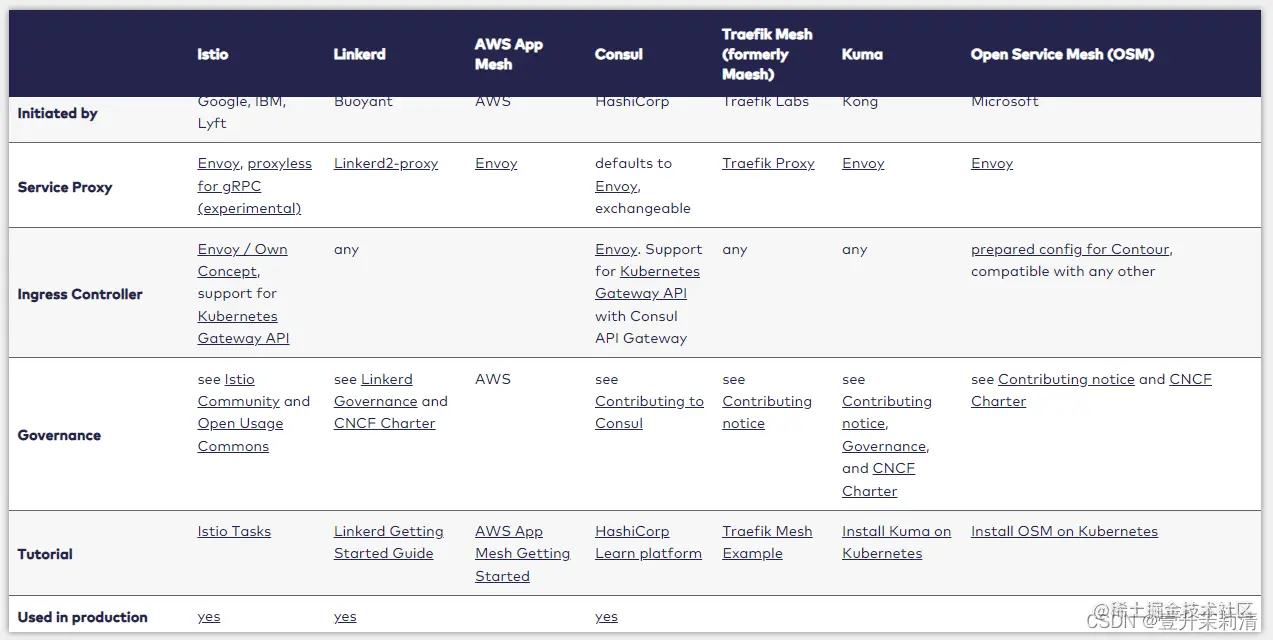This screenshot has height=640, width=1273.
Task: Open Install OSM on Kubernetes link
Action: tap(1064, 531)
